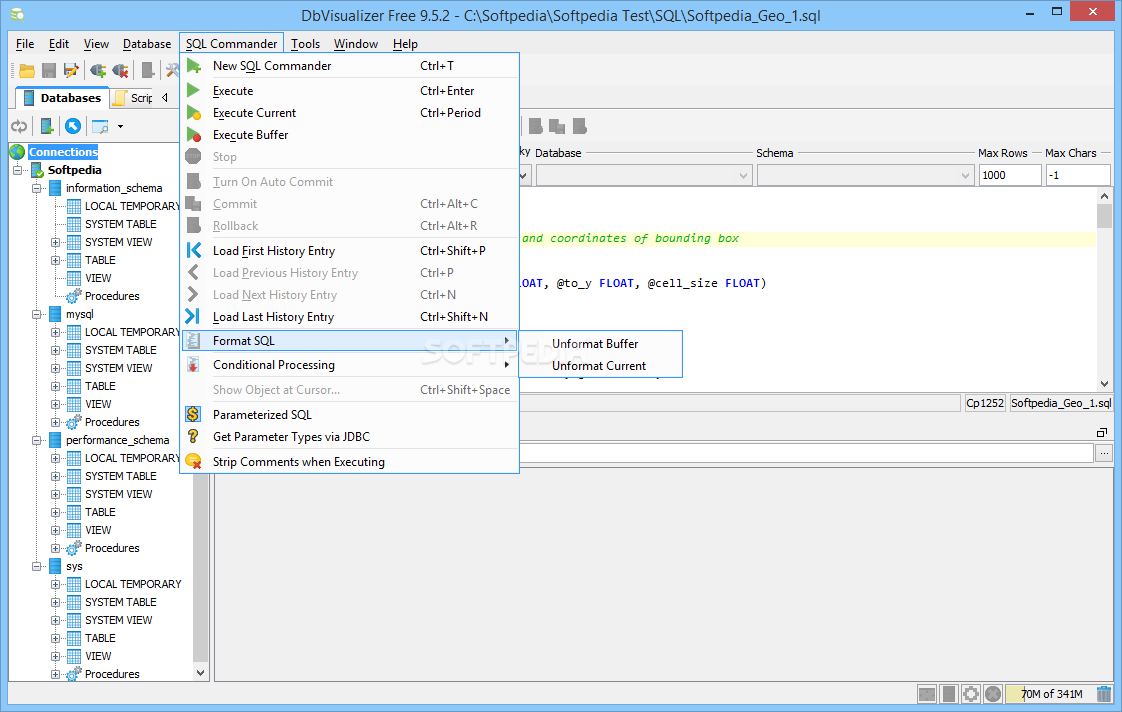Open the Tools menu
Screen dimensions: 1122x712
tap(306, 44)
